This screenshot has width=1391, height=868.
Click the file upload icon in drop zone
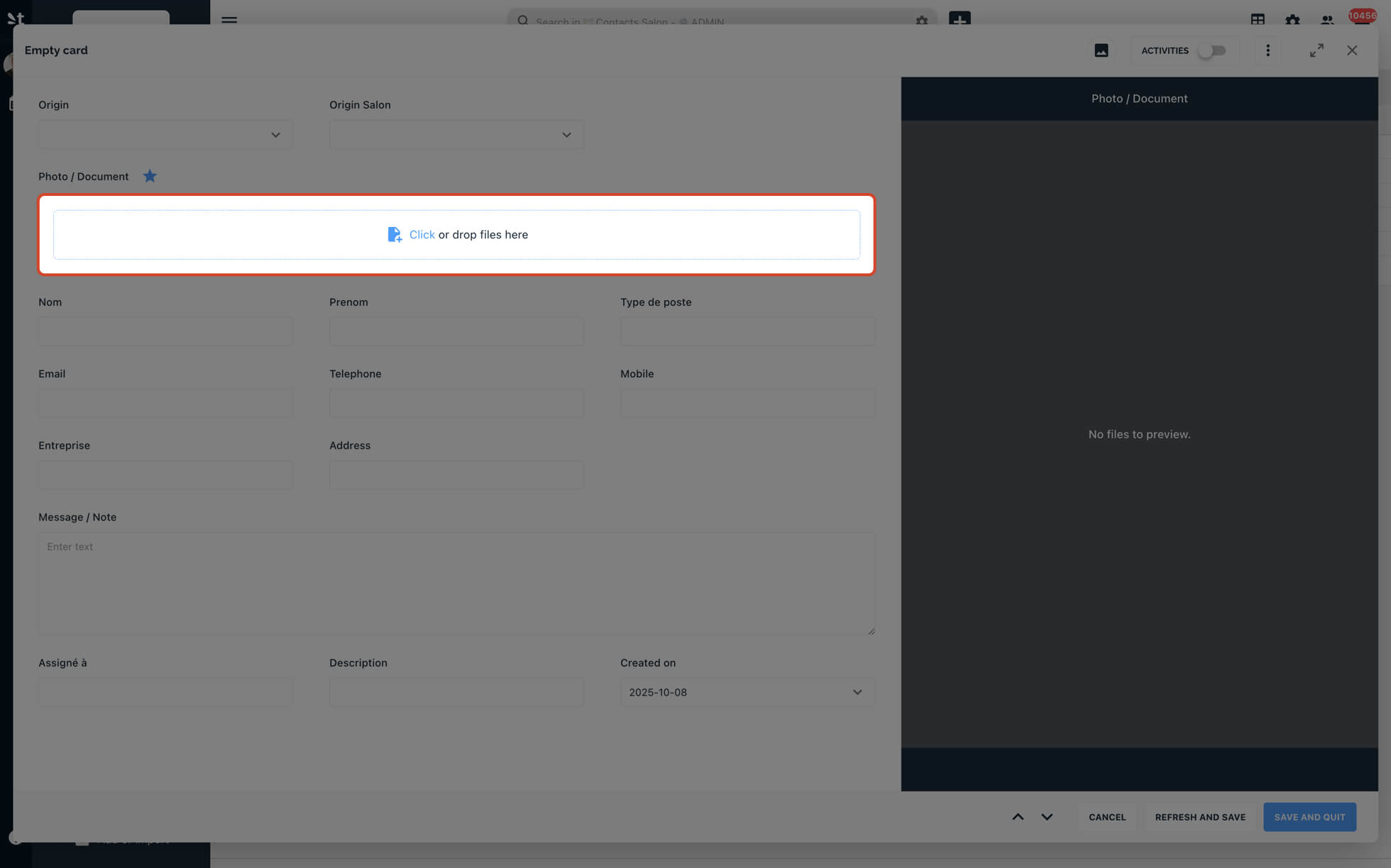pyautogui.click(x=395, y=234)
